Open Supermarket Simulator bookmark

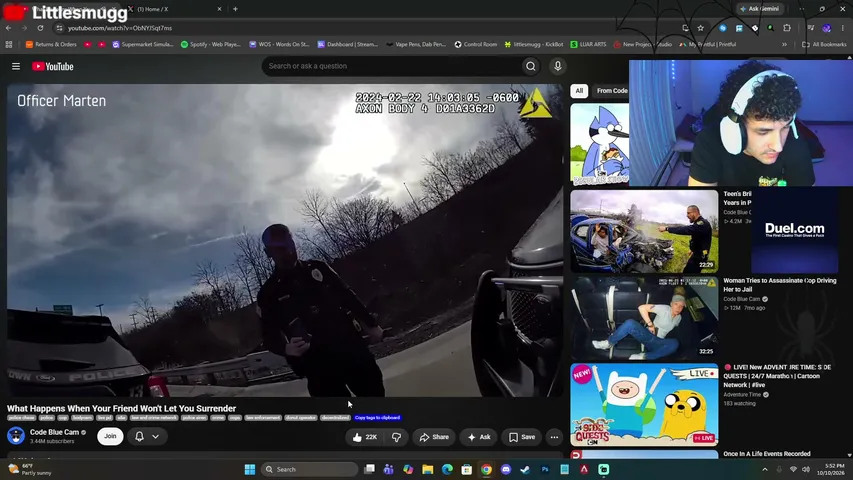click(143, 45)
